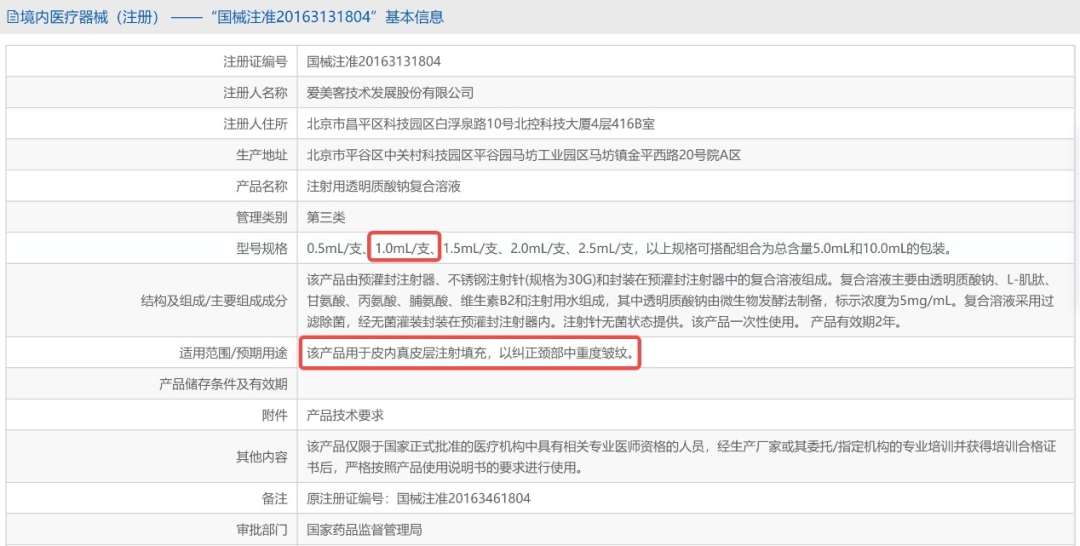Click the 备注 label cell
Viewport: 1080px width, 546px height.
coord(152,498)
